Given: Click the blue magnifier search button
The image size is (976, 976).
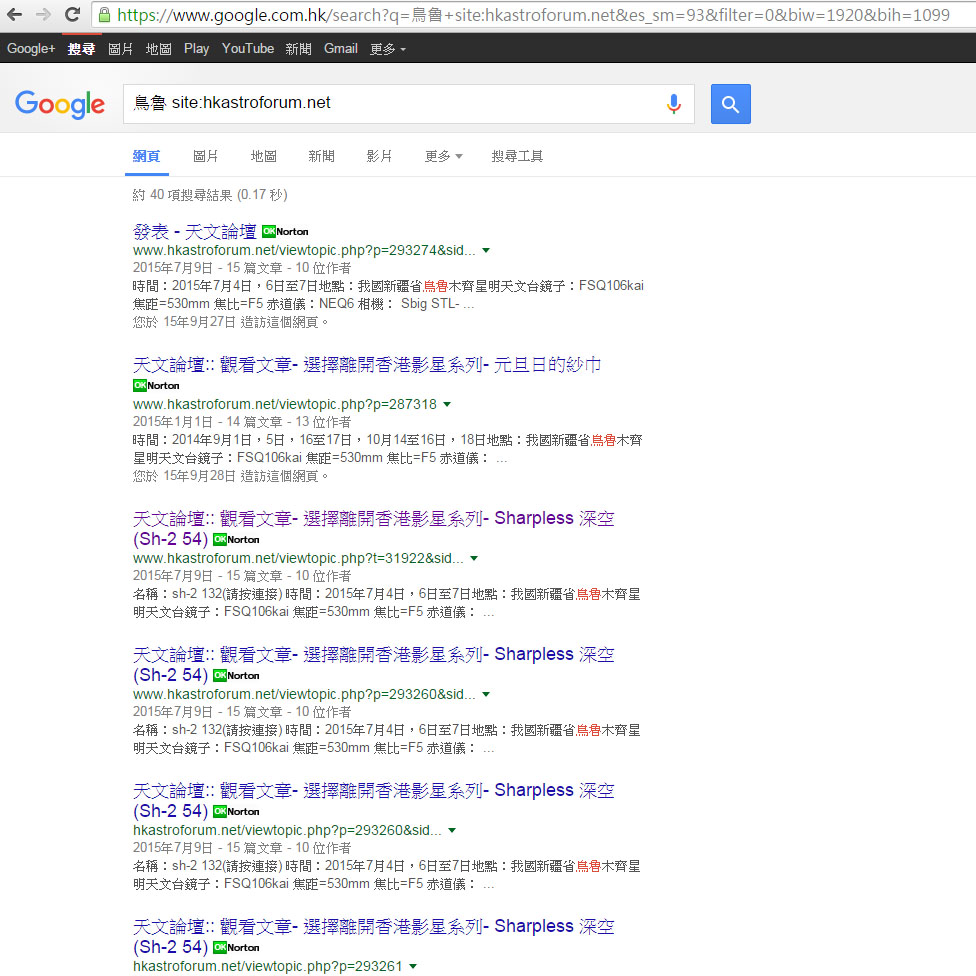Looking at the screenshot, I should point(730,104).
